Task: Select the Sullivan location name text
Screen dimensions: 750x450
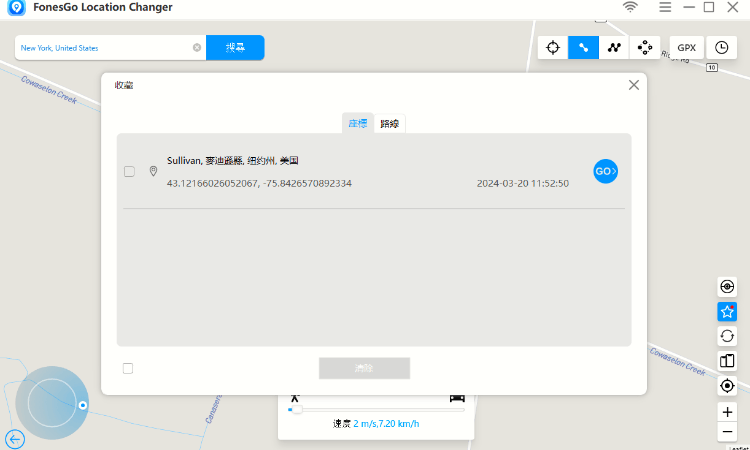Action: 232,161
